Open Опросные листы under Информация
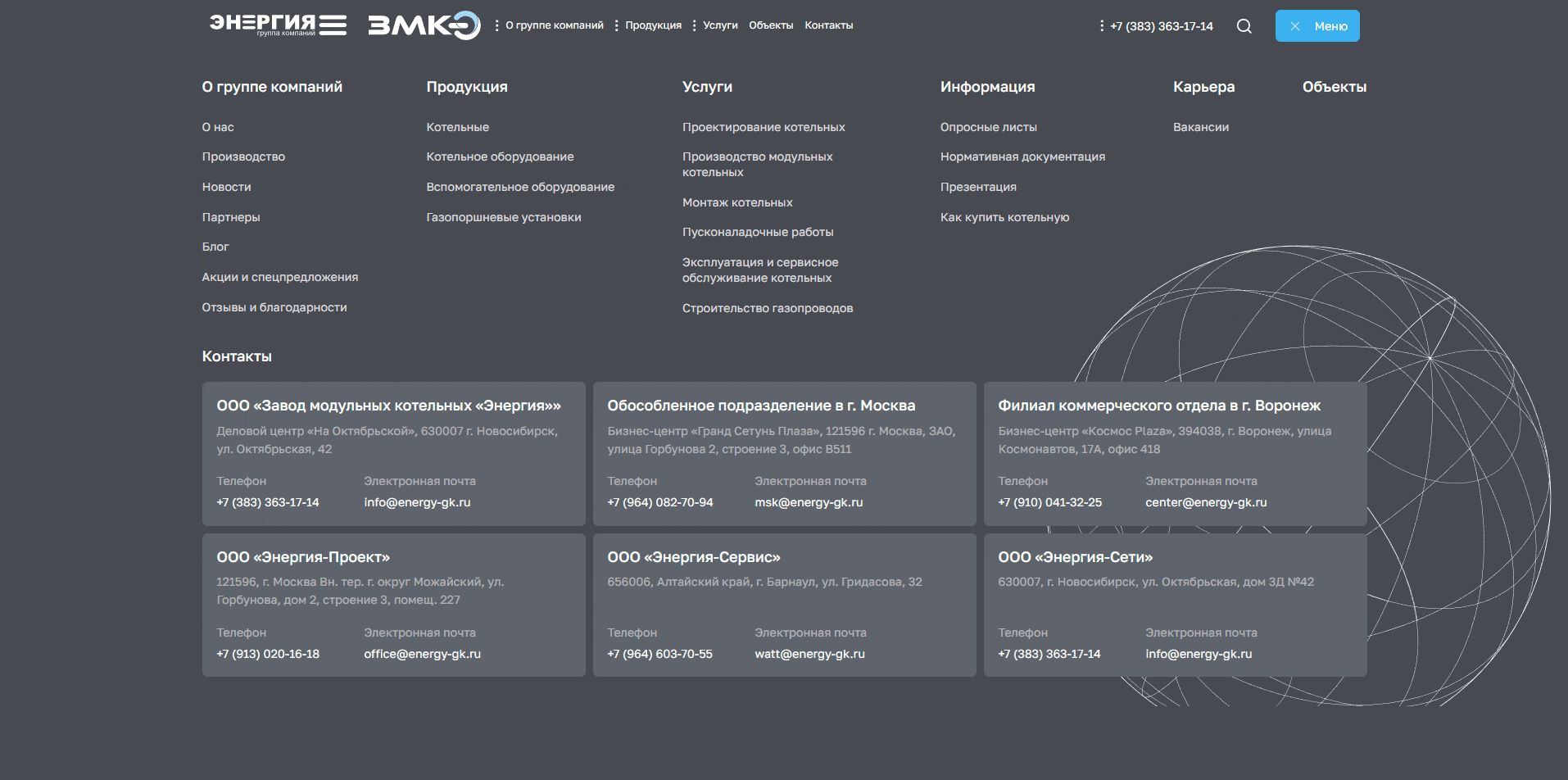Screen dimensions: 1568x780 point(988,127)
